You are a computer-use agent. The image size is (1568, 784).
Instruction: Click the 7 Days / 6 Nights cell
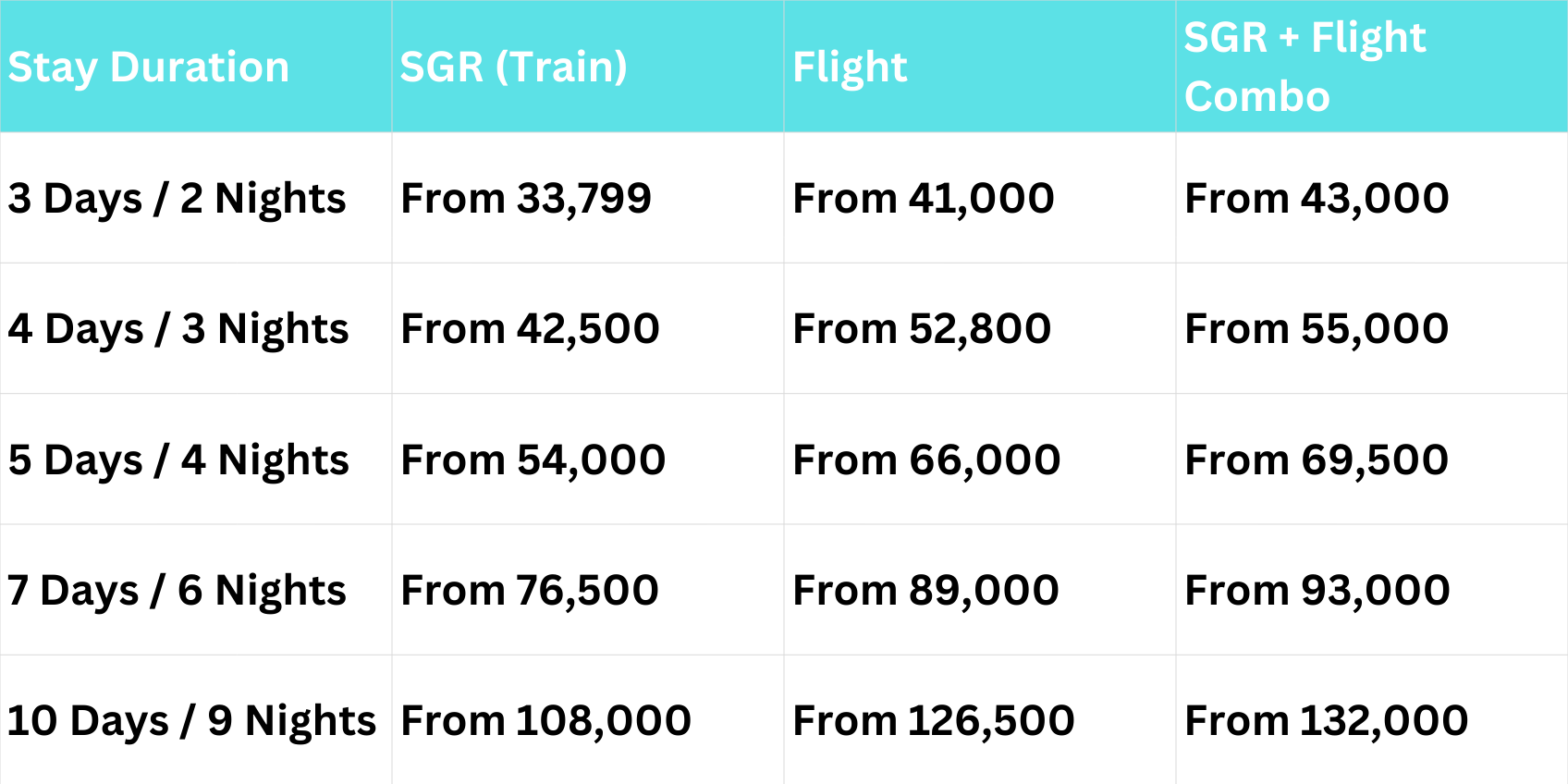(x=177, y=591)
